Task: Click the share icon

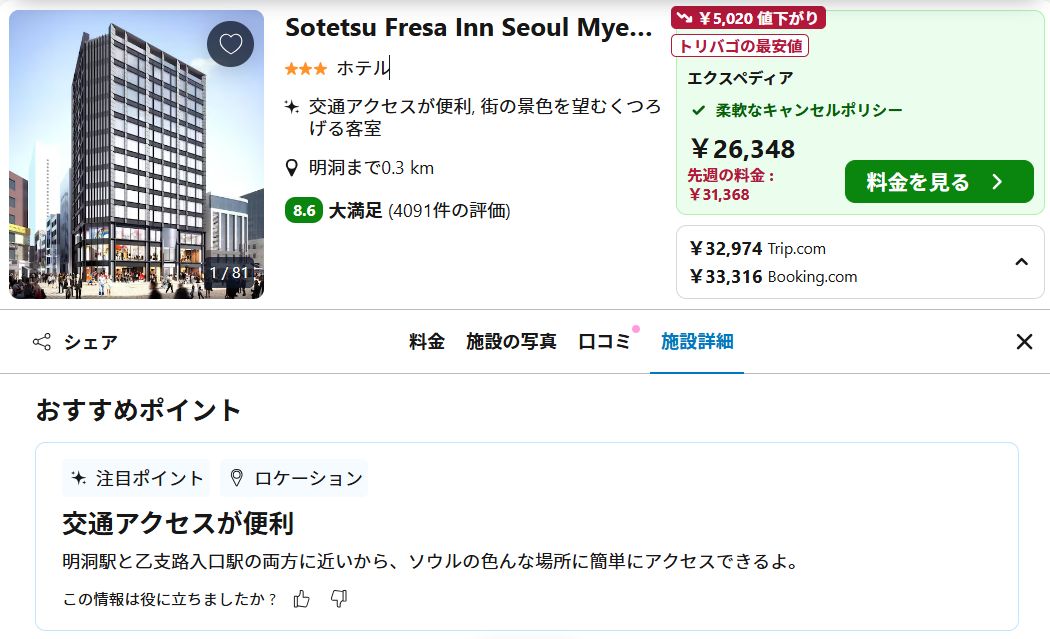Action: point(42,342)
